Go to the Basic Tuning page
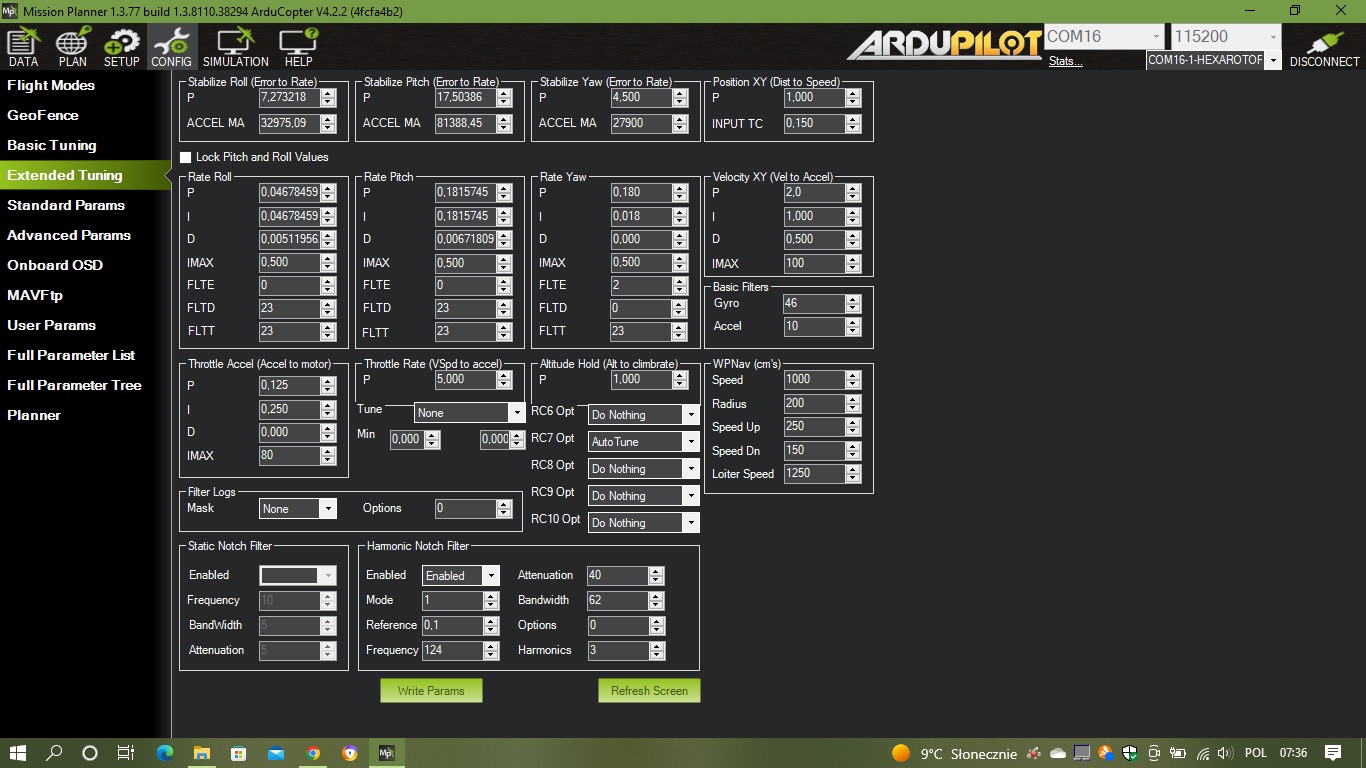 pyautogui.click(x=52, y=145)
